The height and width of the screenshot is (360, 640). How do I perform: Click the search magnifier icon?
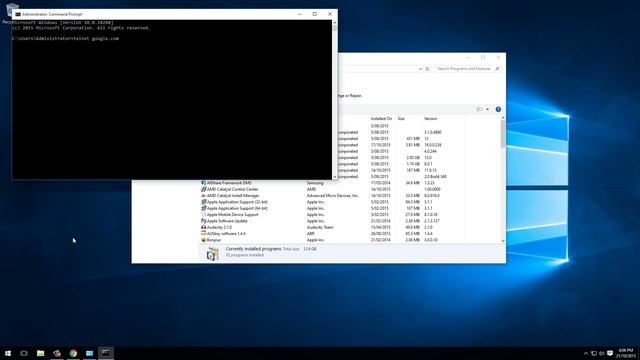[497, 69]
